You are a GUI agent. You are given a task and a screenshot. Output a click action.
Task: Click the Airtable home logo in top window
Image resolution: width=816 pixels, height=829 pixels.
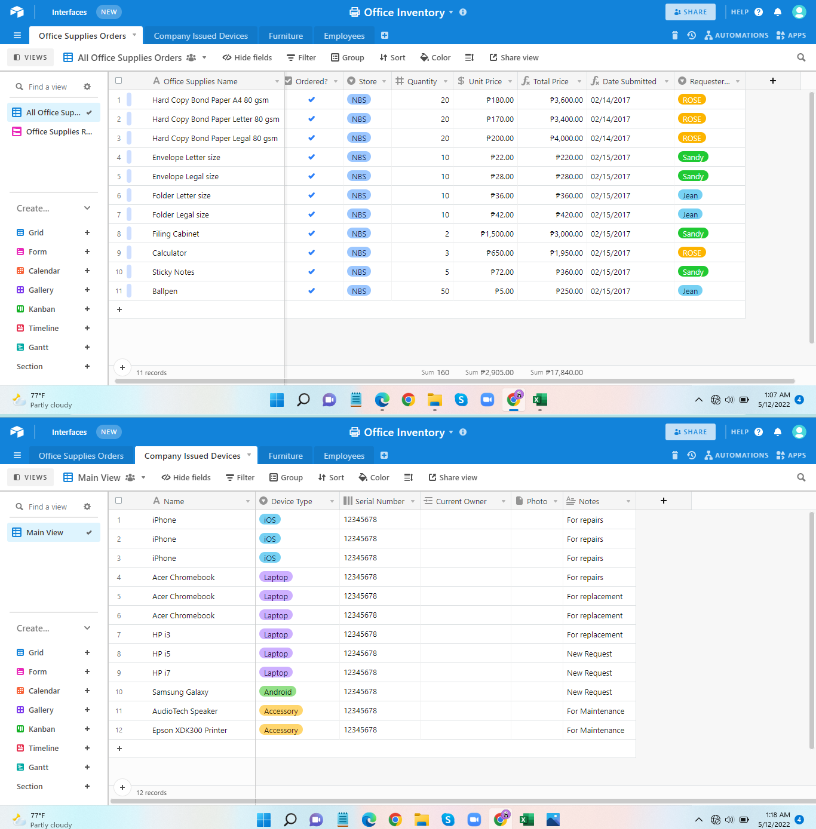pyautogui.click(x=17, y=12)
